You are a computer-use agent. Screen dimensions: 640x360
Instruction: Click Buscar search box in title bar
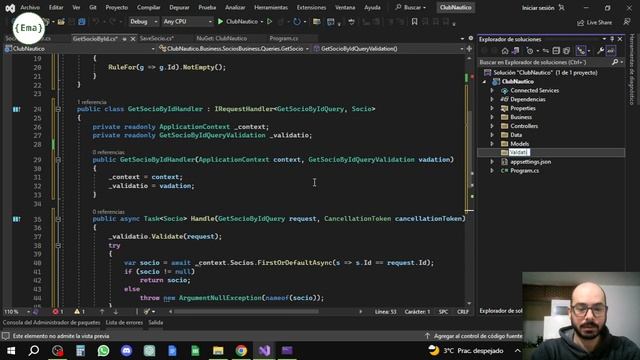(x=411, y=7)
